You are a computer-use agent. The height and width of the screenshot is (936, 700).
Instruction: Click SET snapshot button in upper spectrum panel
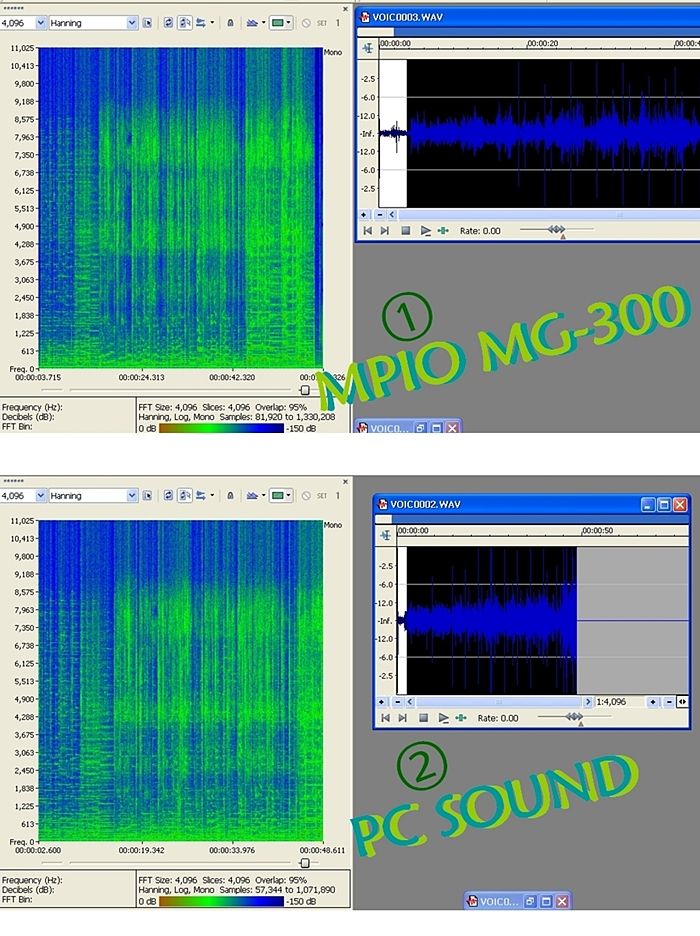pos(322,23)
